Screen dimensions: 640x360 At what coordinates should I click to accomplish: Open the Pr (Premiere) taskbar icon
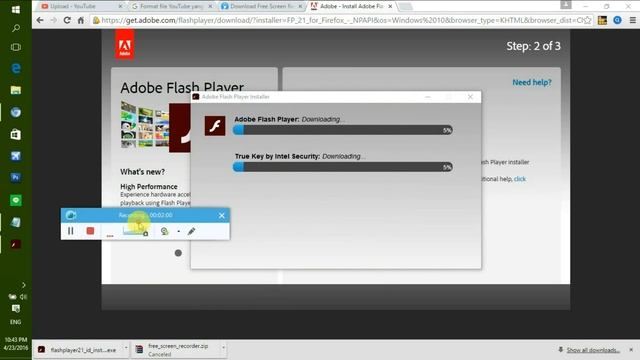[16, 178]
